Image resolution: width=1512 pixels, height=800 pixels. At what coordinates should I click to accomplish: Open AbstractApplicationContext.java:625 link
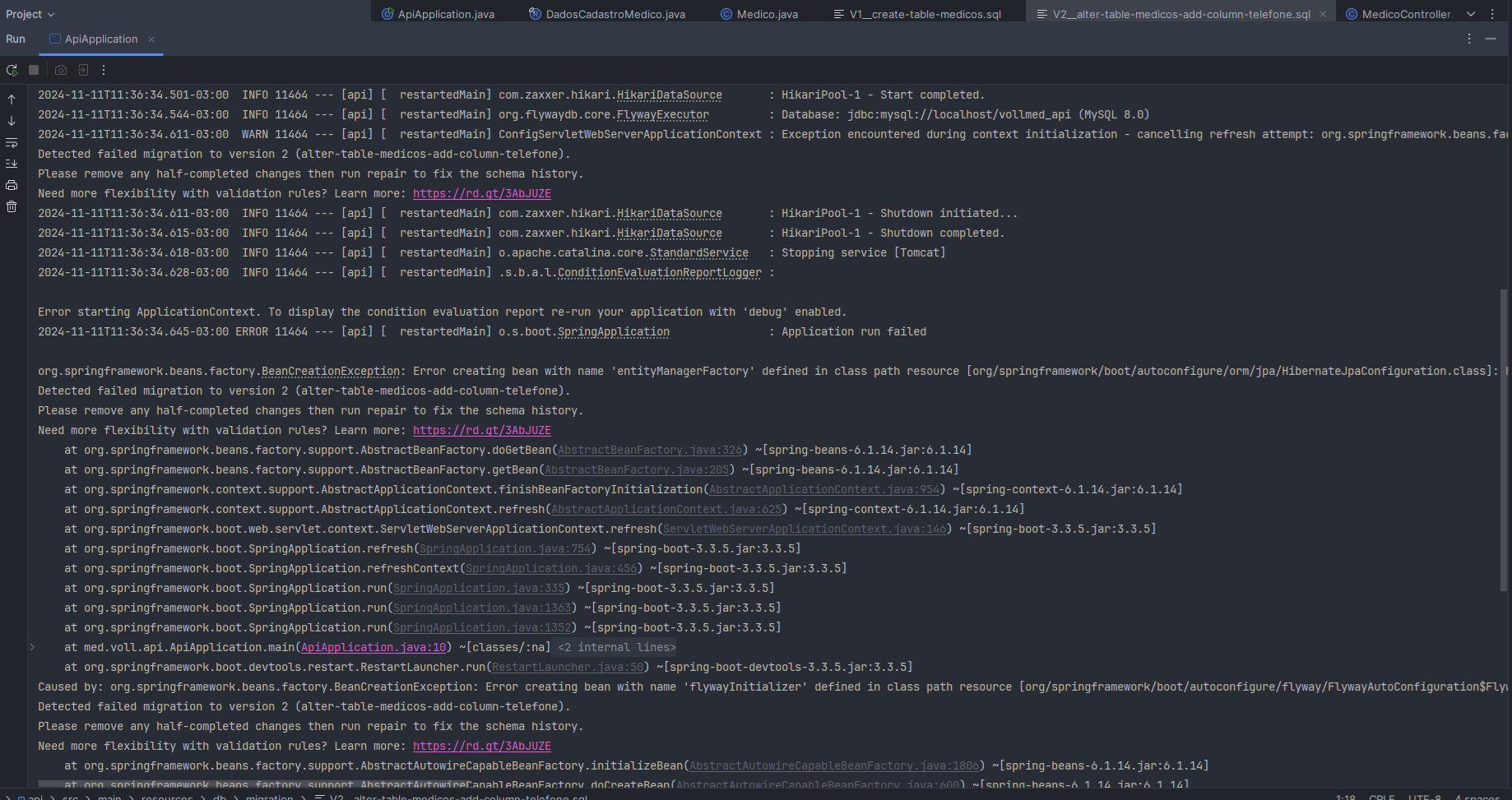666,509
